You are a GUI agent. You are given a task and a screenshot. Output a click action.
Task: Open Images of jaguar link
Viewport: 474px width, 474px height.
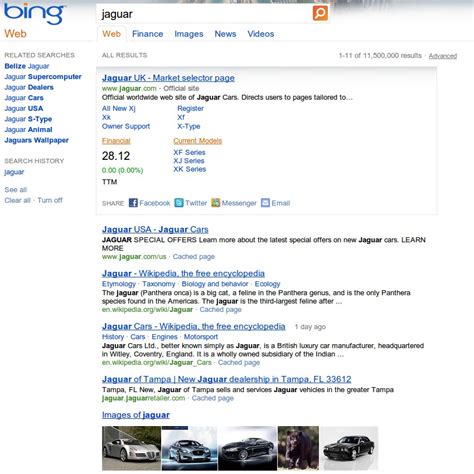[x=136, y=415]
